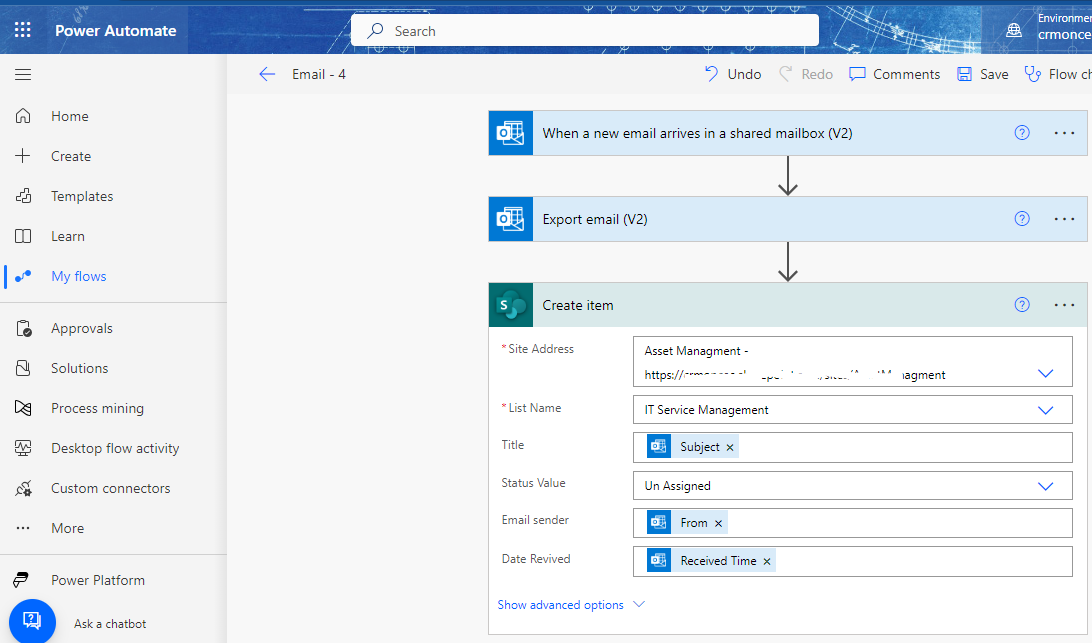Open help for shared mailbox trigger
1092x643 pixels.
(1022, 132)
